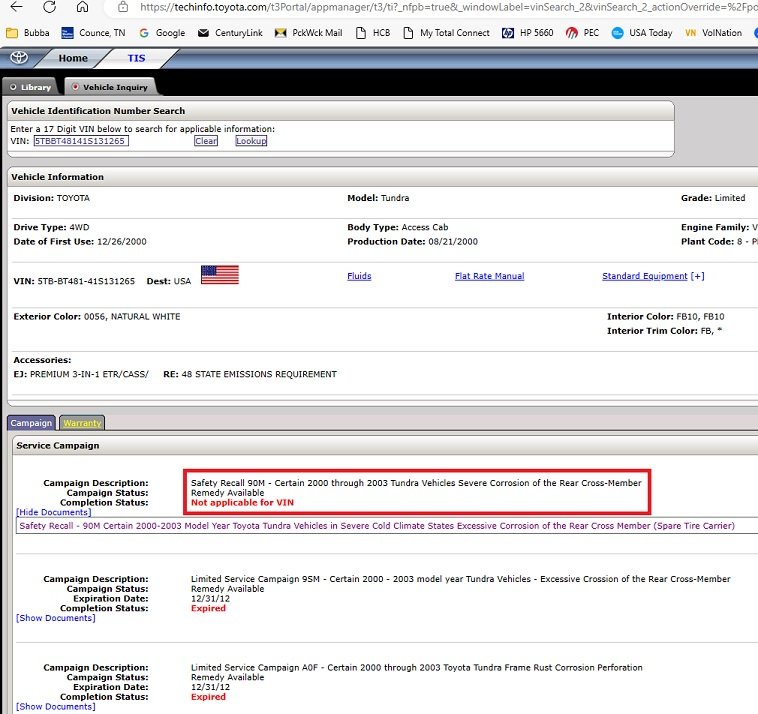The width and height of the screenshot is (758, 714).
Task: Open PckWck Mail bookmark
Action: pos(308,33)
